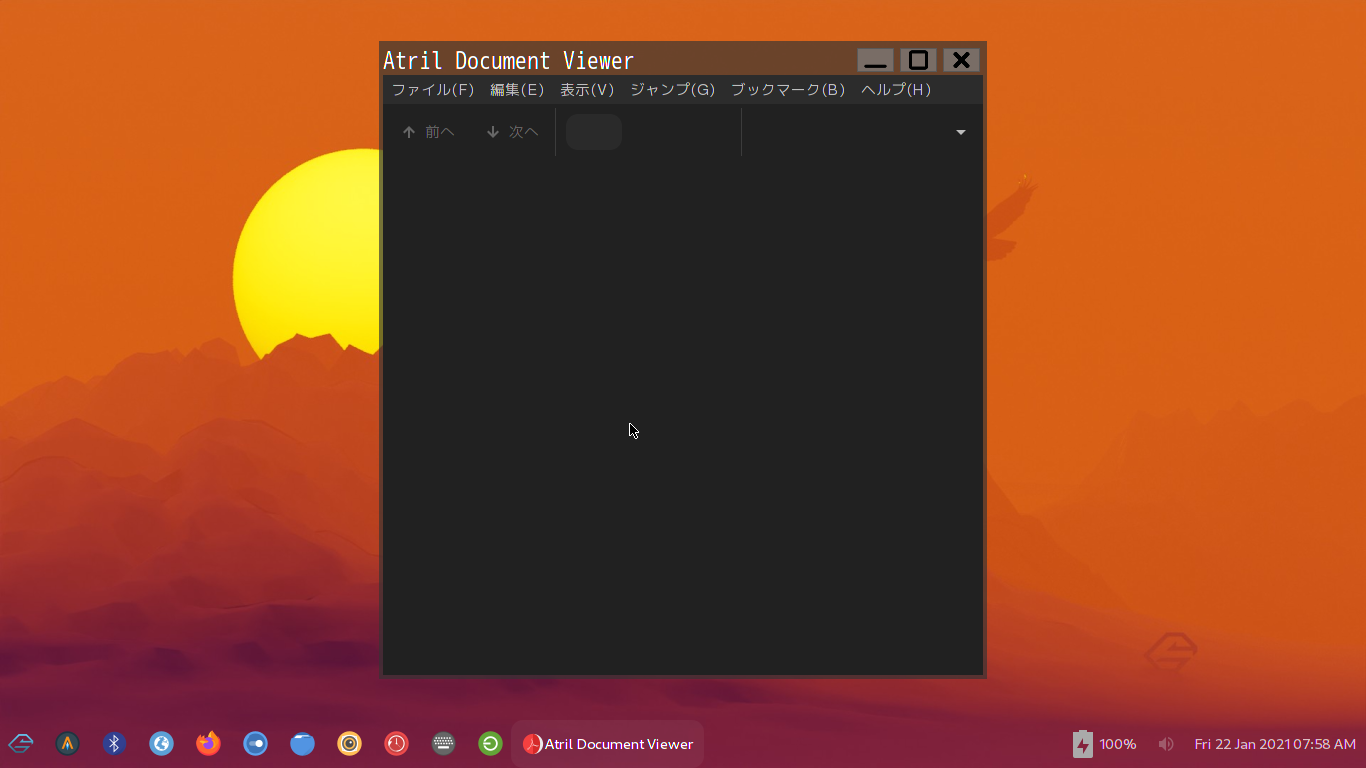Open the ファイル(F) menu

coord(433,90)
